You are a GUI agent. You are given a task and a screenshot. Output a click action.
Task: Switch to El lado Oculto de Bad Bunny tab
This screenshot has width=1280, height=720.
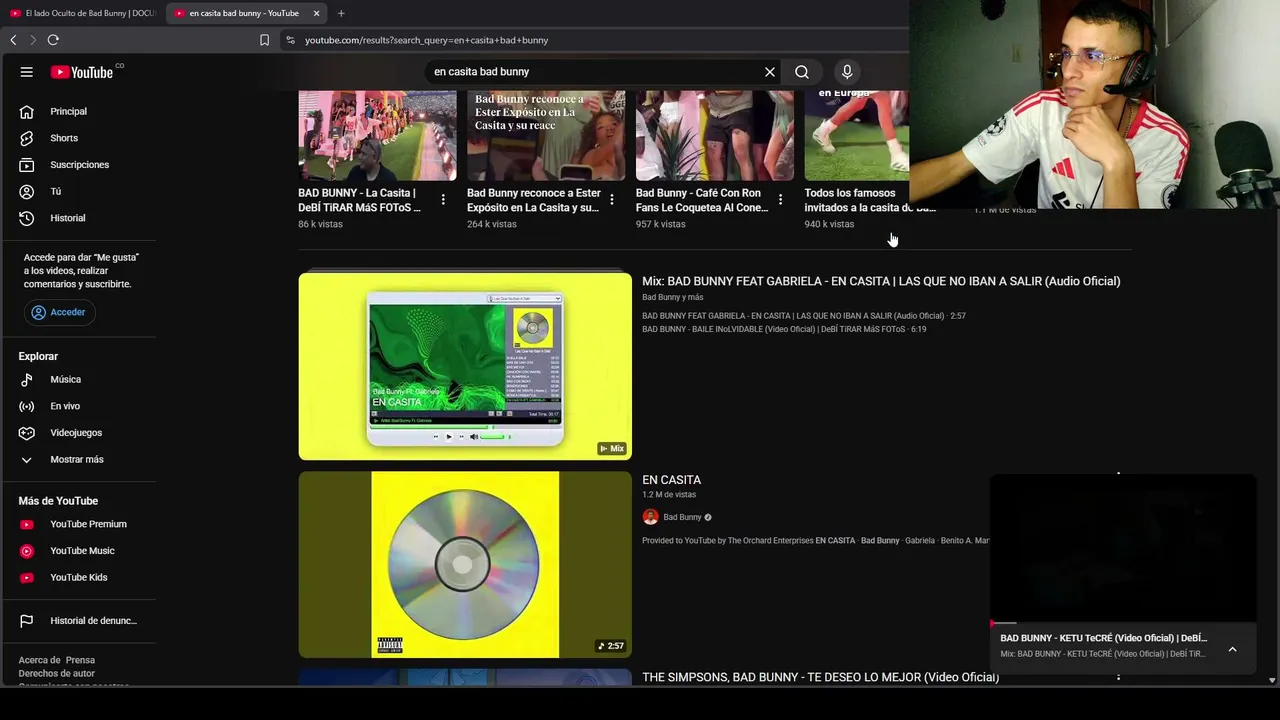click(83, 13)
